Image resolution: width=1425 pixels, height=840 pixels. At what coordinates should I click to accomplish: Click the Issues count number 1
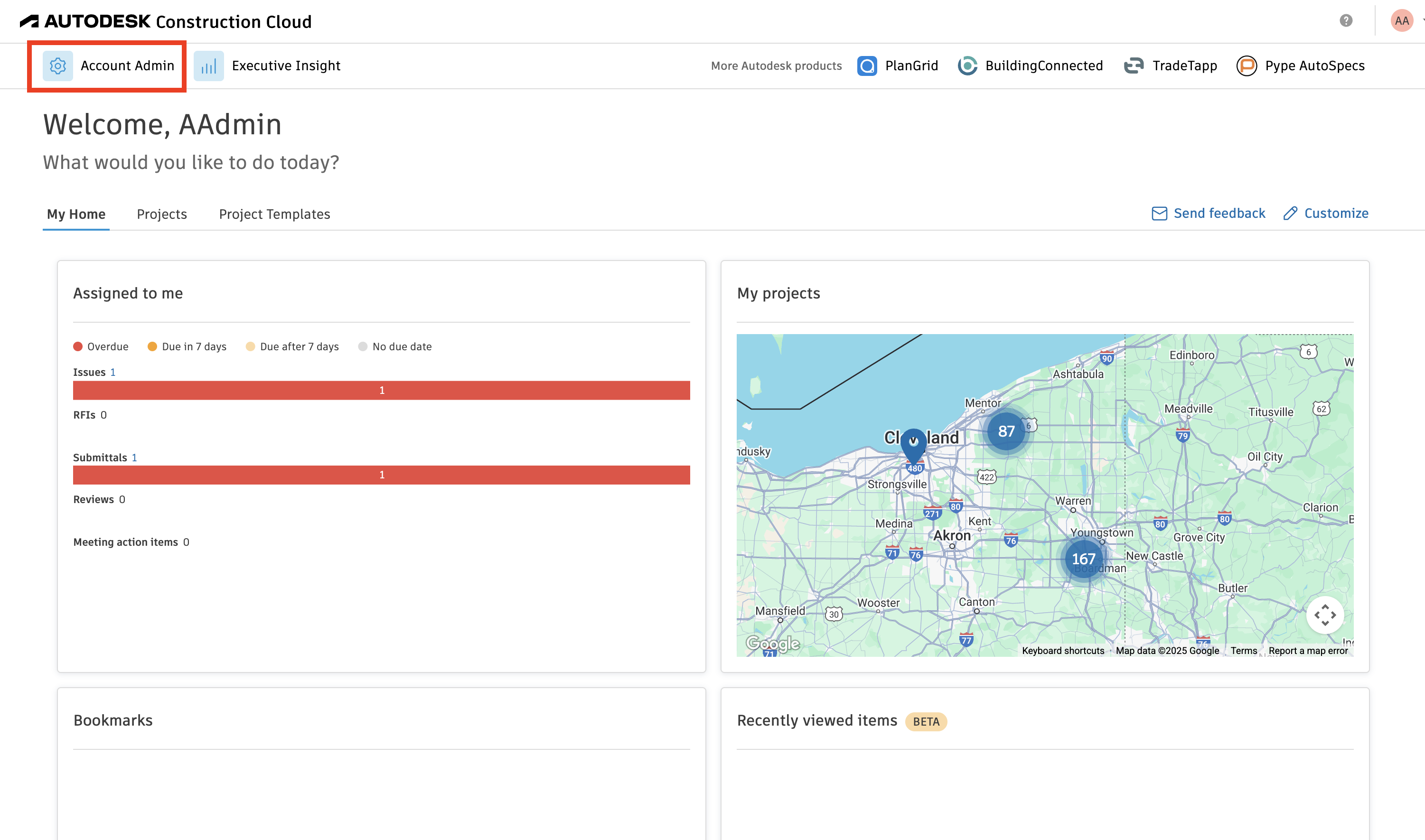click(112, 372)
